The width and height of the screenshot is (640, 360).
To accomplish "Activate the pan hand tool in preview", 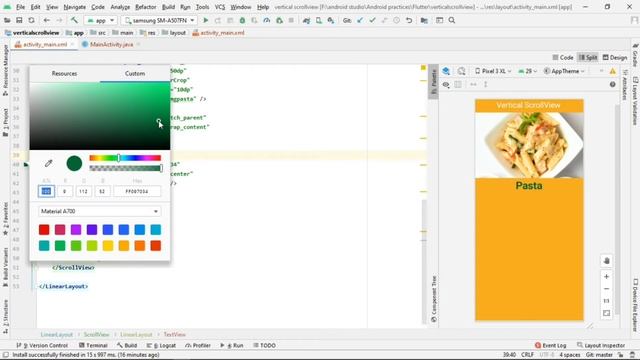I will (x=607, y=261).
